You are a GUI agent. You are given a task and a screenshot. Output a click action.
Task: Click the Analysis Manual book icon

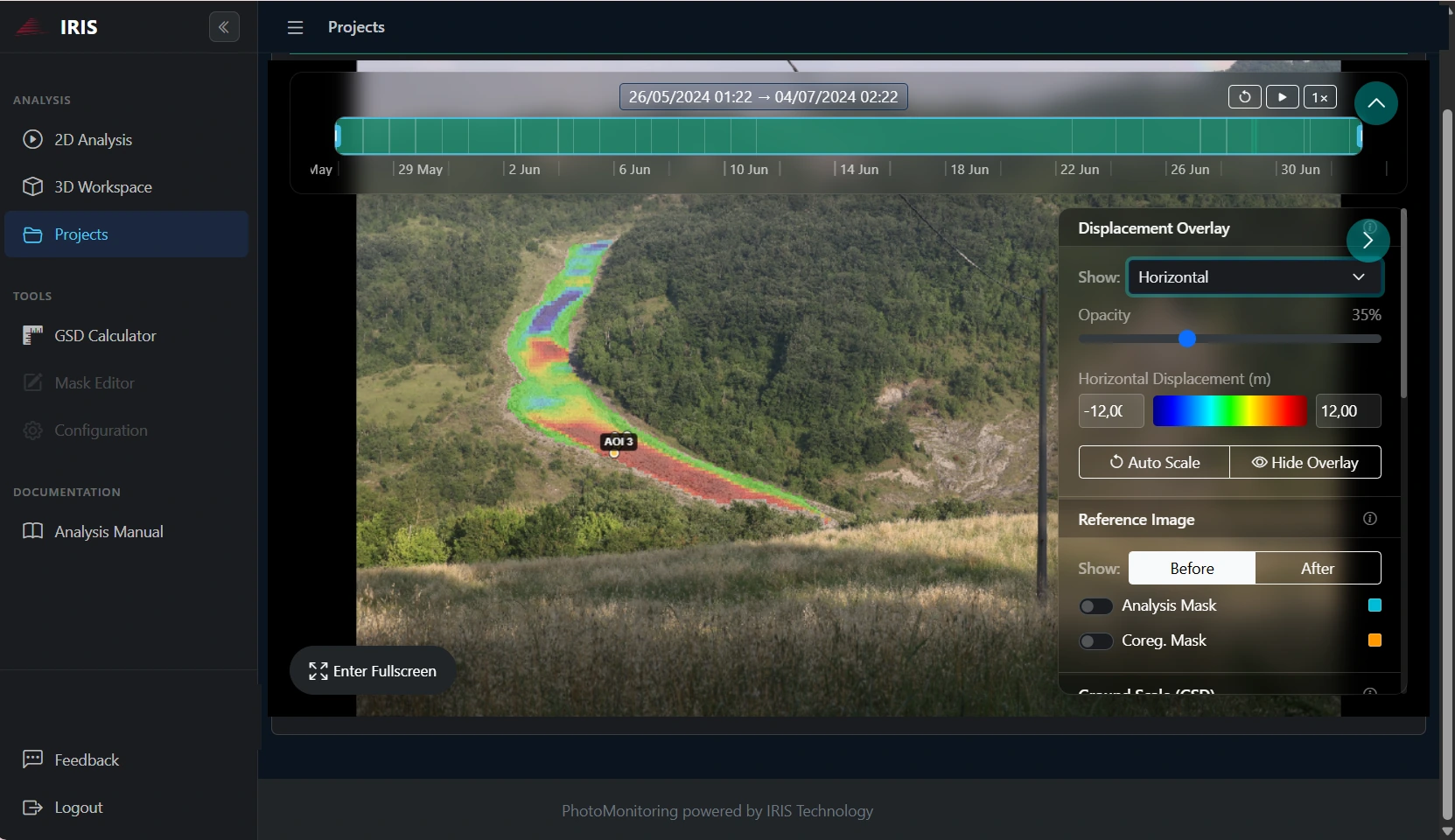point(32,531)
